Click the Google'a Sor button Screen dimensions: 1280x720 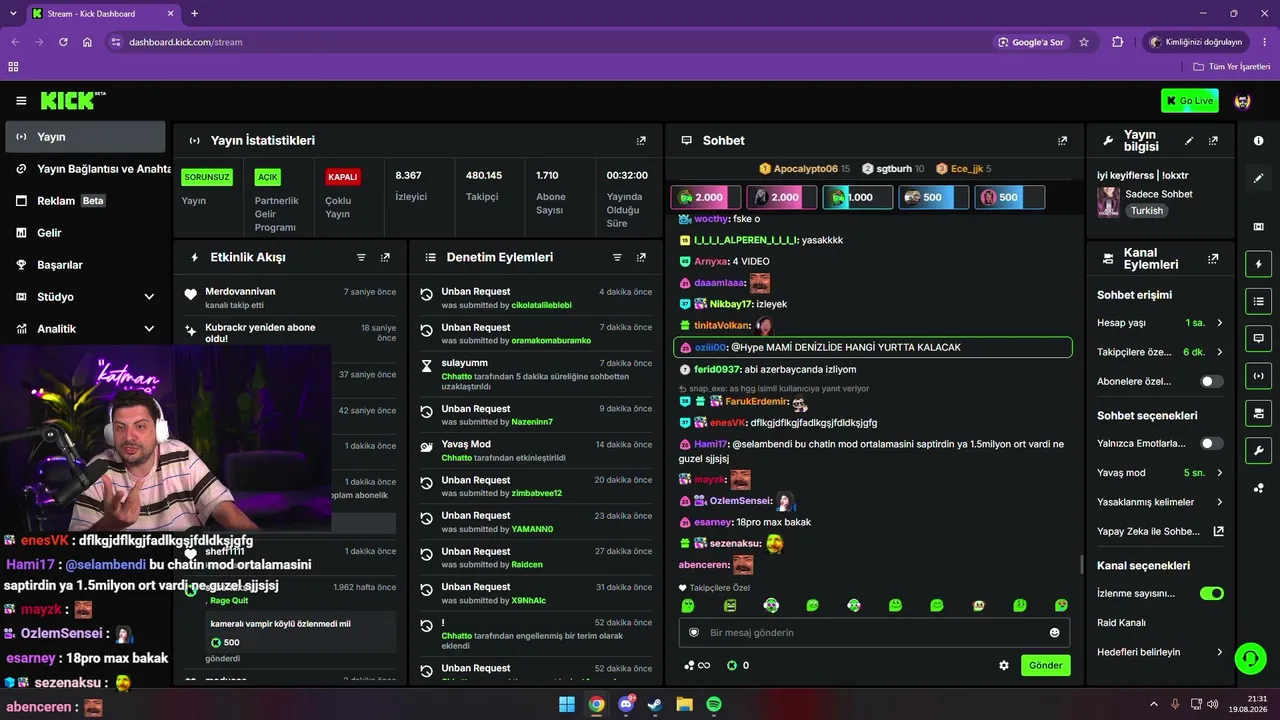[x=1031, y=42]
